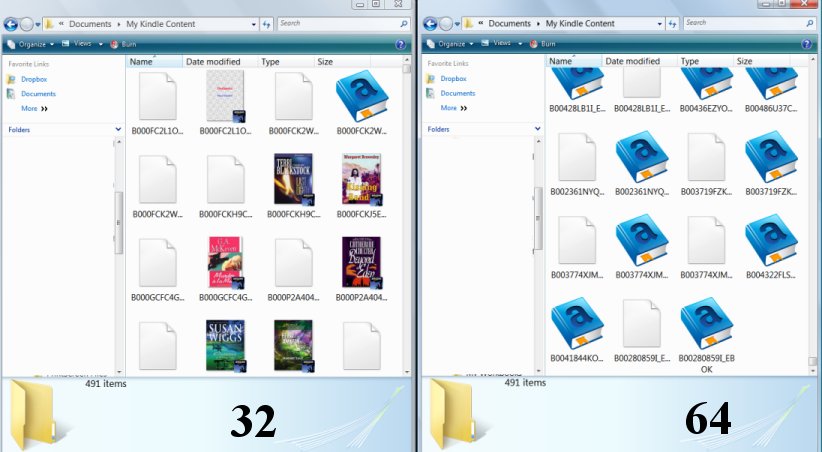
Task: Select blank file B000FC2L1O in left window
Action: point(157,96)
